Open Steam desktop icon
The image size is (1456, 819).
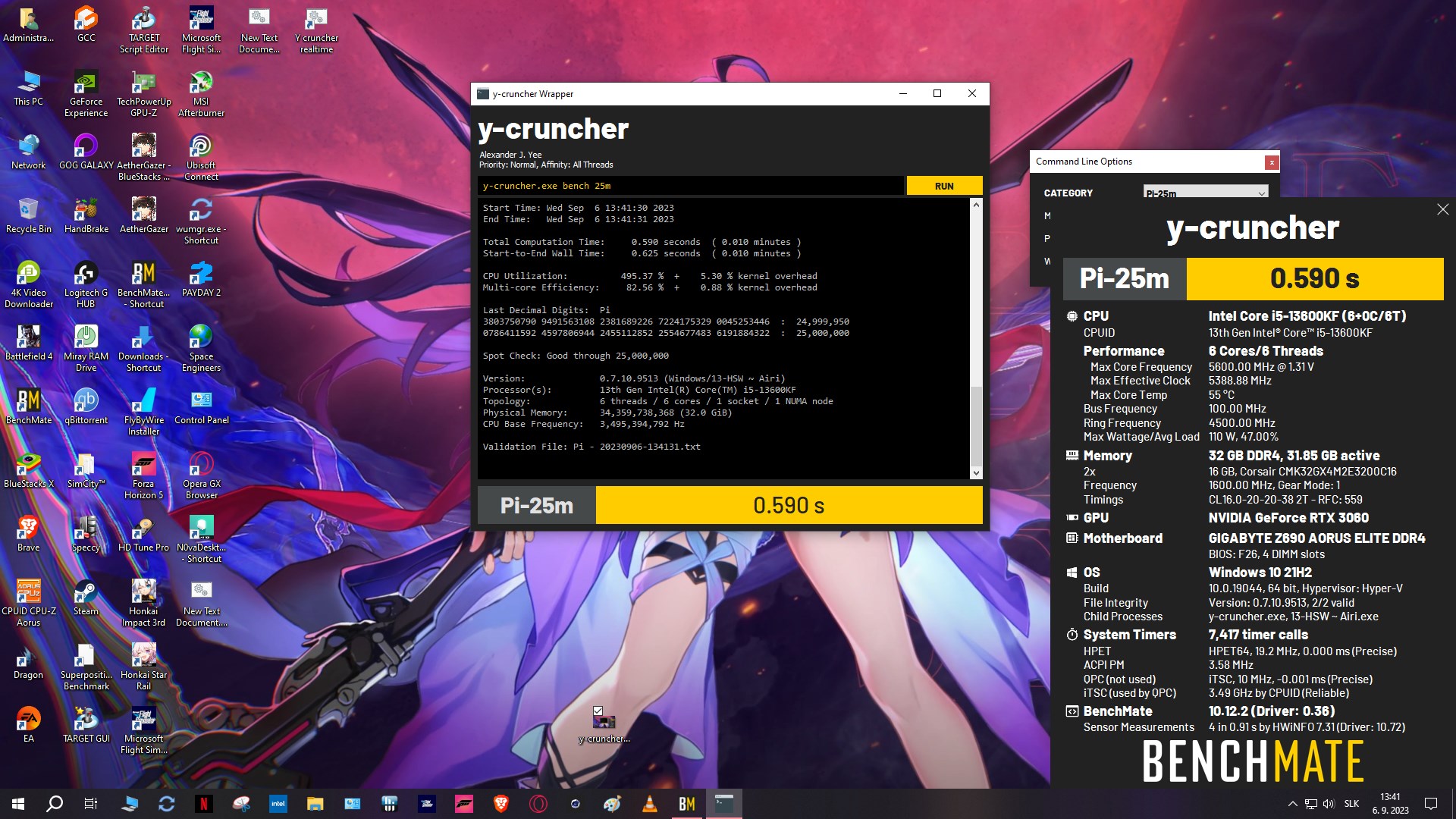pyautogui.click(x=86, y=598)
